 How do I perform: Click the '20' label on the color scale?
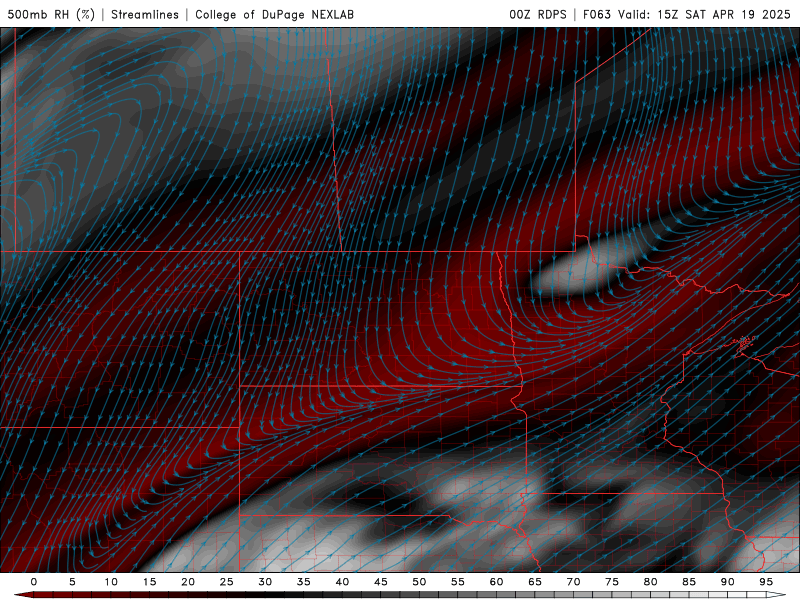188,582
